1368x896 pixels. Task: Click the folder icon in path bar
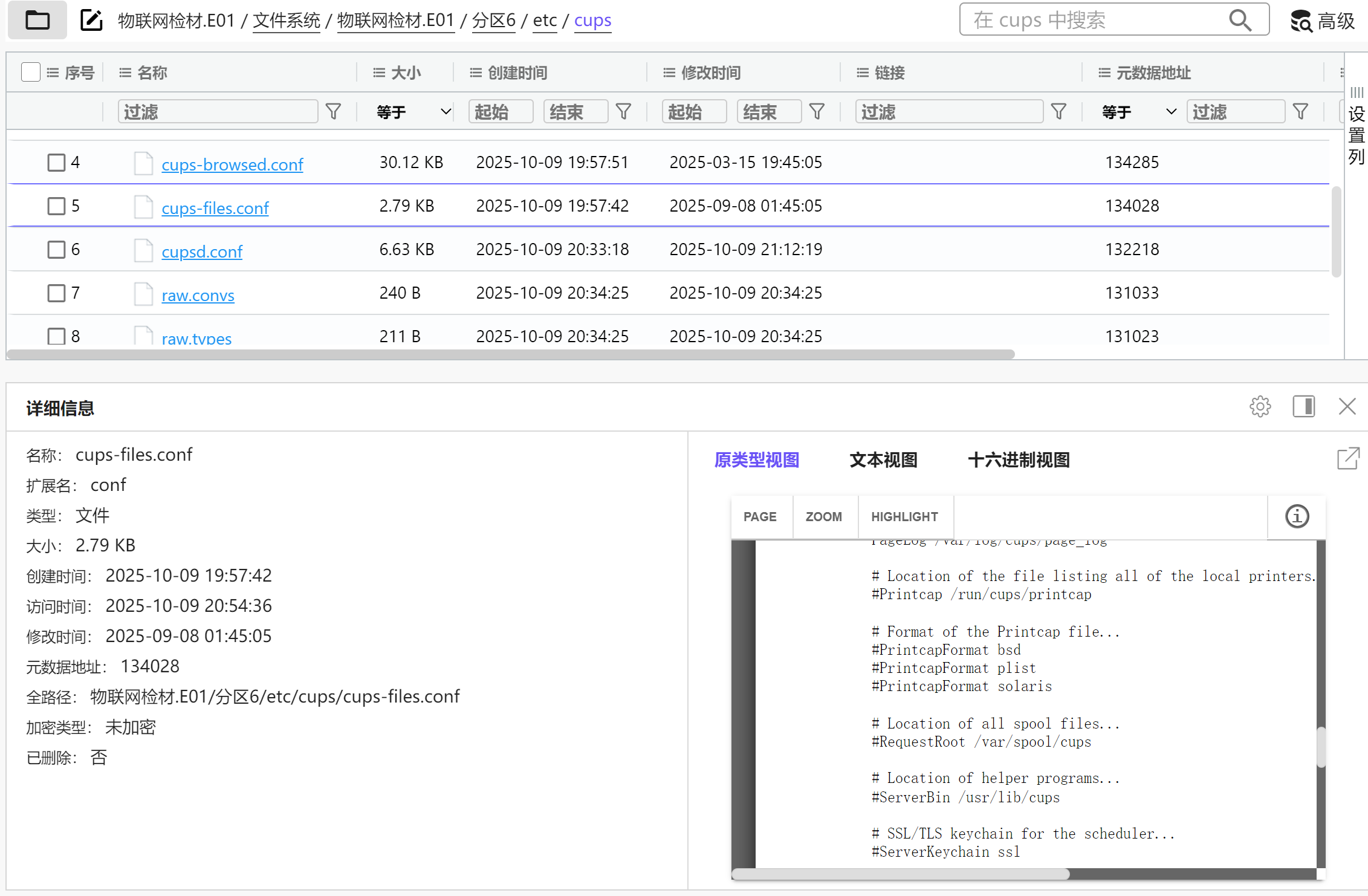click(37, 21)
